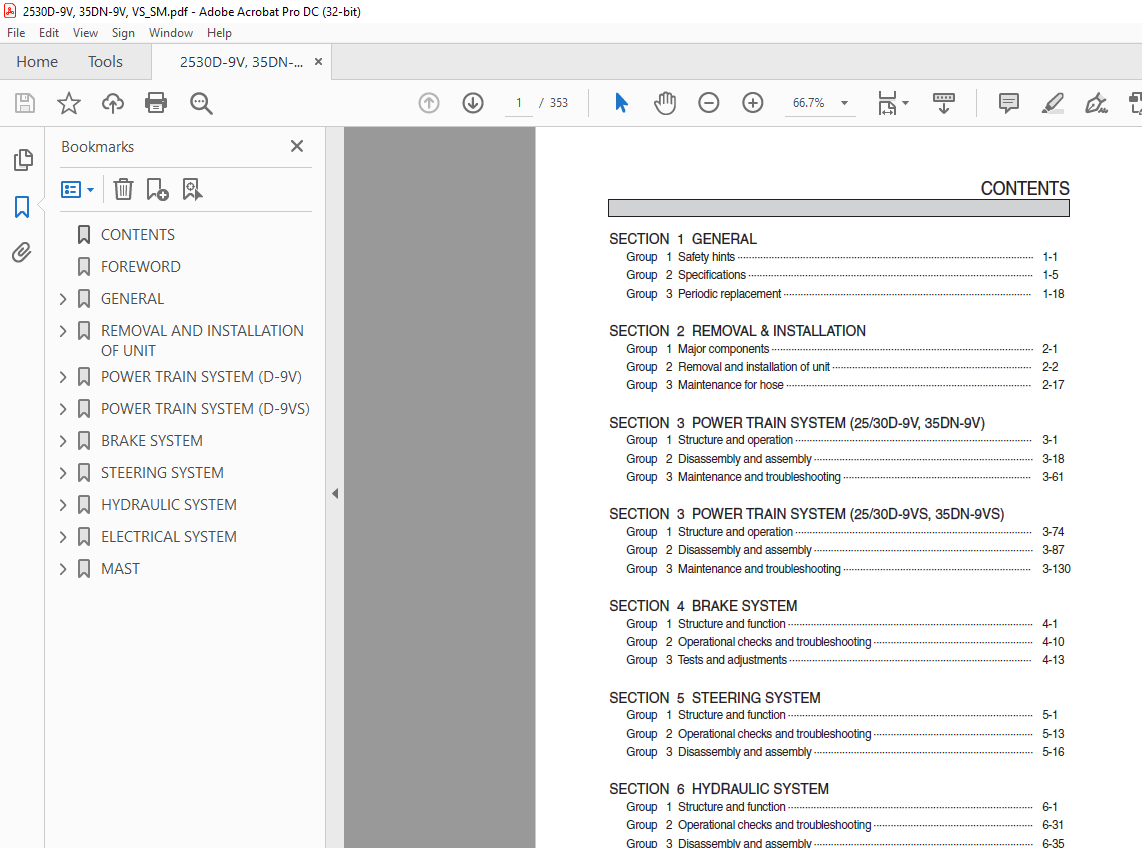The height and width of the screenshot is (848, 1142).
Task: Go to next page arrow
Action: [x=473, y=103]
